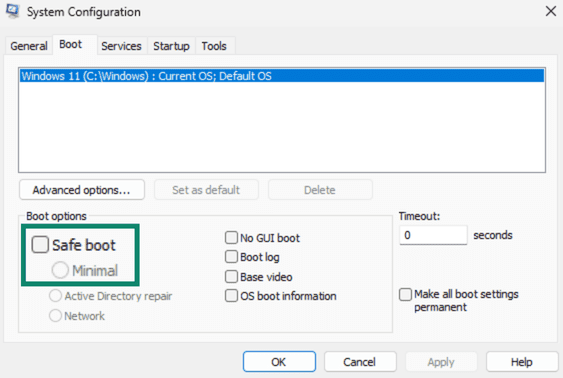
Task: Open Advanced options dialog
Action: (82, 190)
